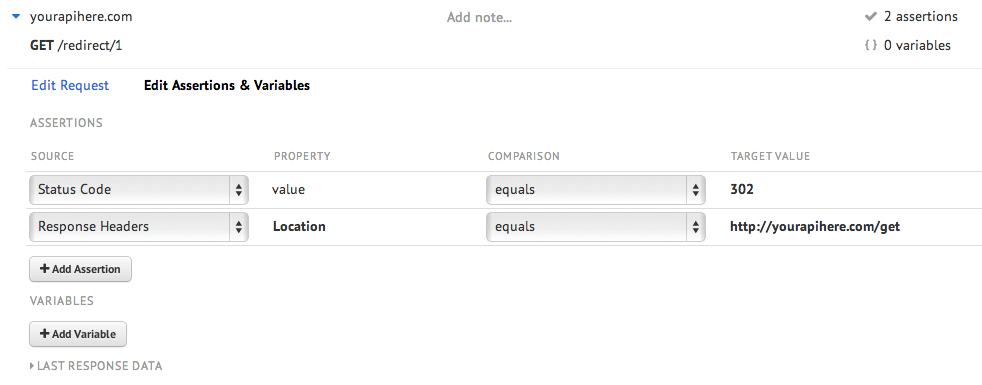Click the value property of Status Code

(x=289, y=190)
